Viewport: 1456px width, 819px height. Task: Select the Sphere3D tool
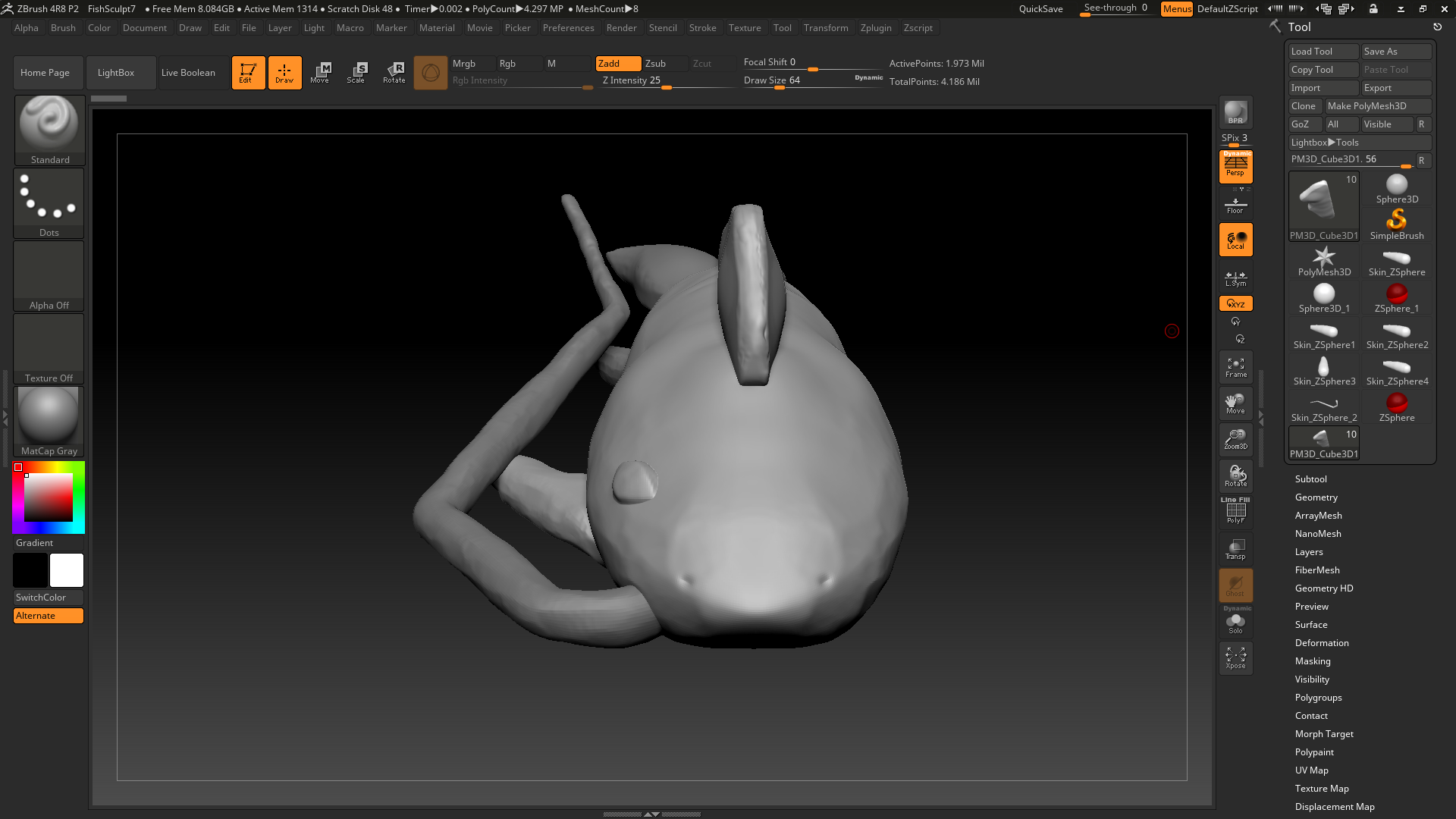pos(1397,189)
